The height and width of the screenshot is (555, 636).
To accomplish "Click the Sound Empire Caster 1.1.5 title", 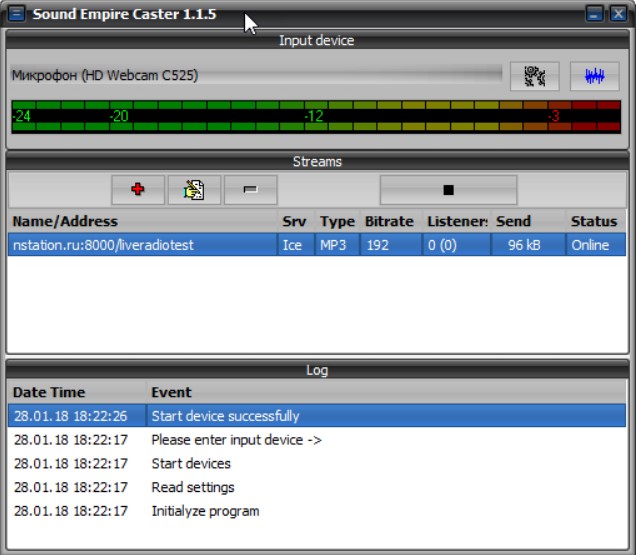I will (x=124, y=14).
